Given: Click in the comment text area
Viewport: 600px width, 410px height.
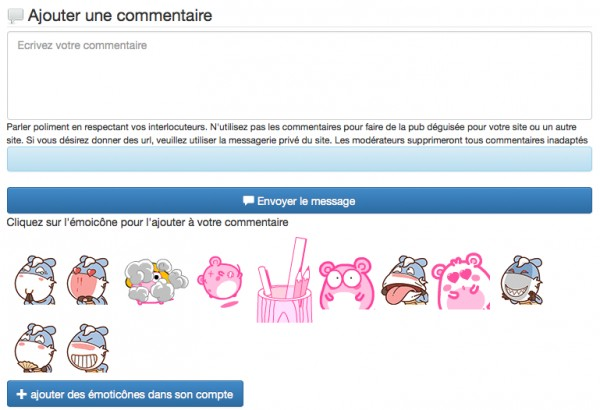Looking at the screenshot, I should coord(299,75).
